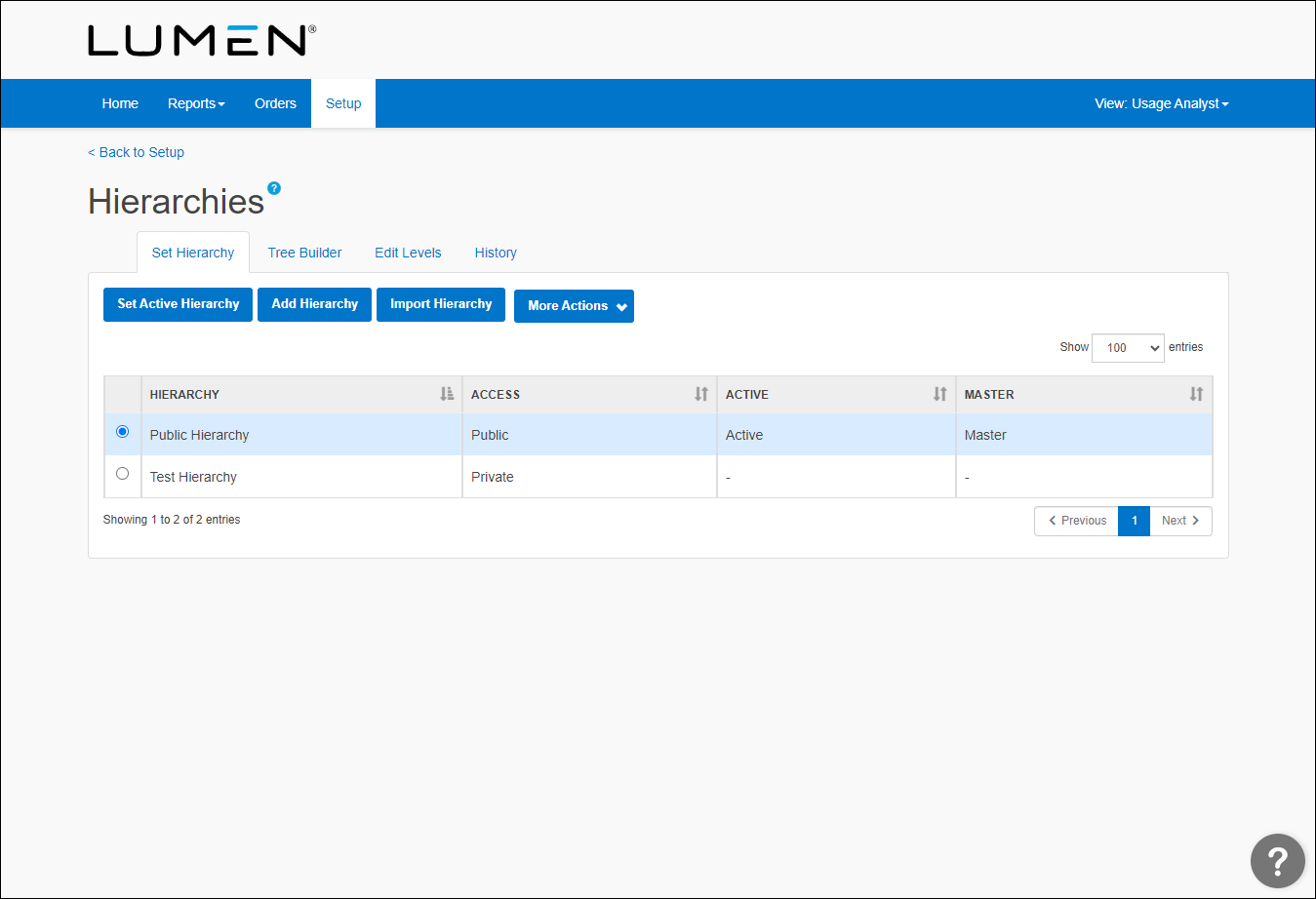Expand the More Actions dropdown

(574, 306)
